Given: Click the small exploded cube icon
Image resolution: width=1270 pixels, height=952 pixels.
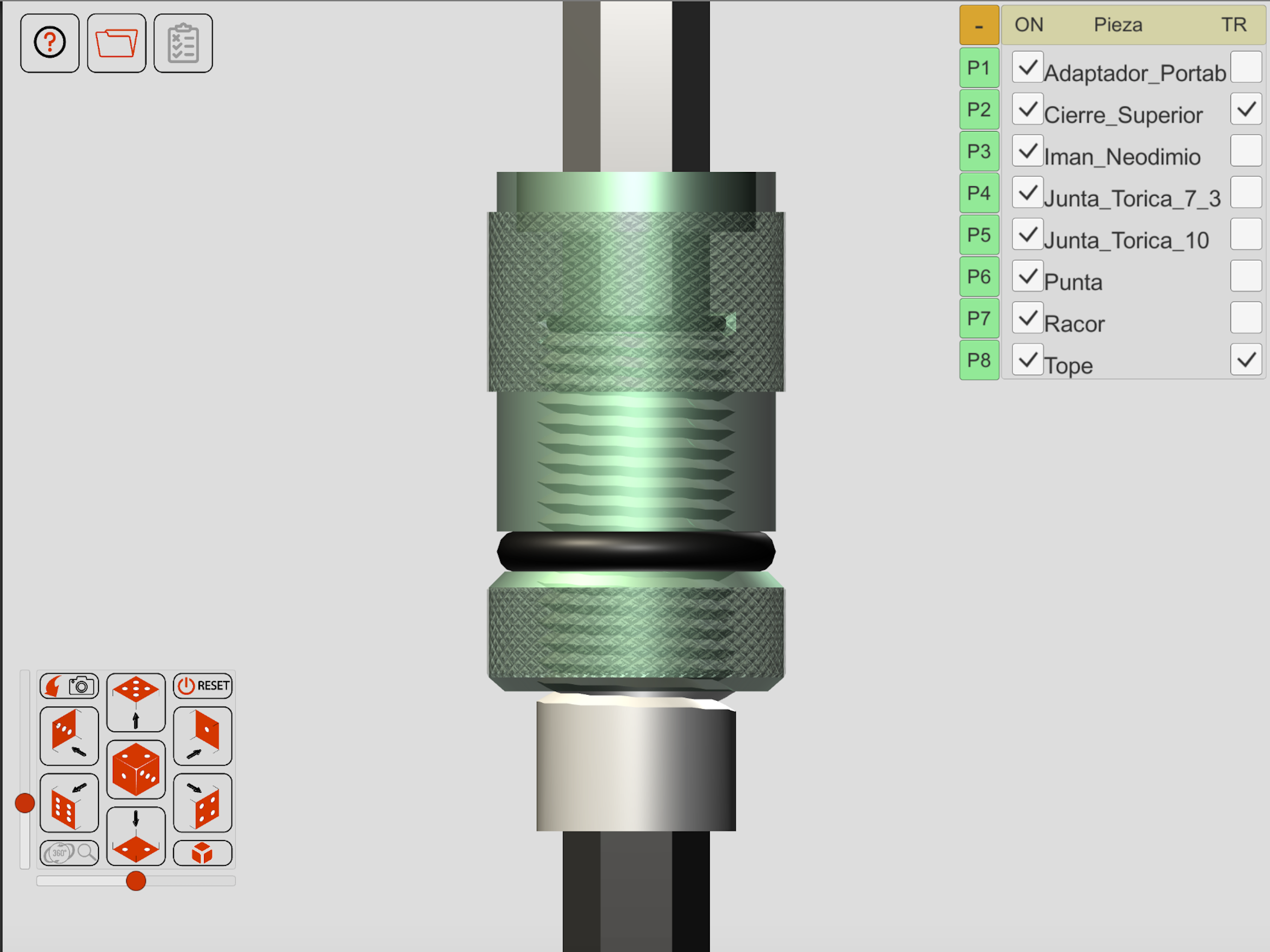Looking at the screenshot, I should 203,853.
